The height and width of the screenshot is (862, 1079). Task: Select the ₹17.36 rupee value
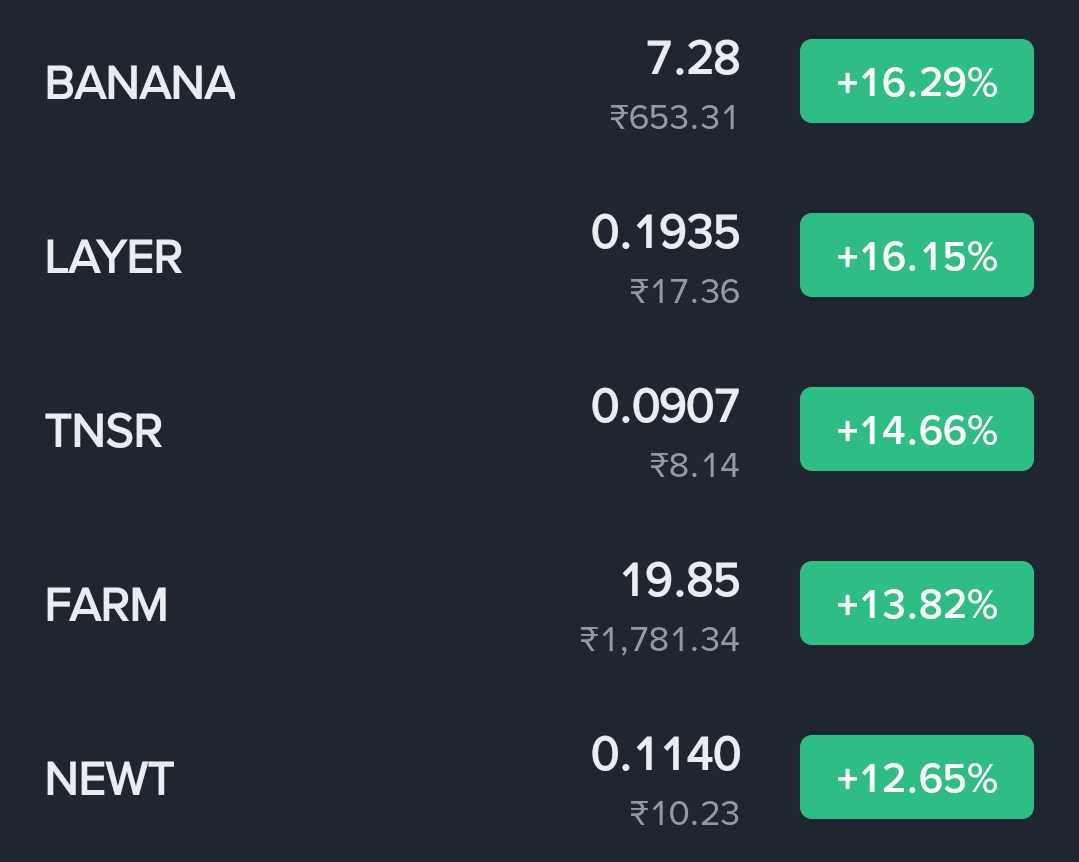coord(685,292)
